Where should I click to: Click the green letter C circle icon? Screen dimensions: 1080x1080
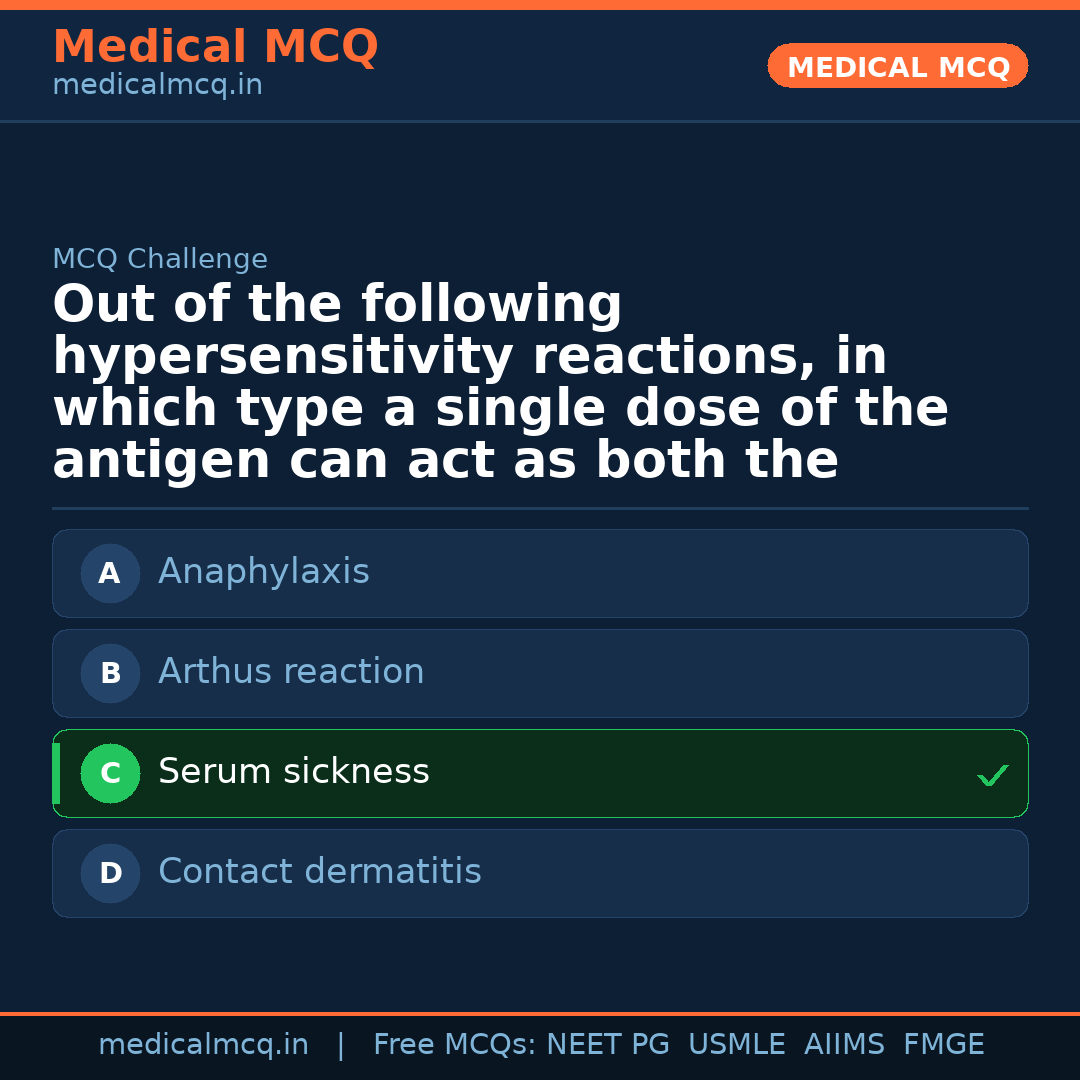[x=110, y=773]
